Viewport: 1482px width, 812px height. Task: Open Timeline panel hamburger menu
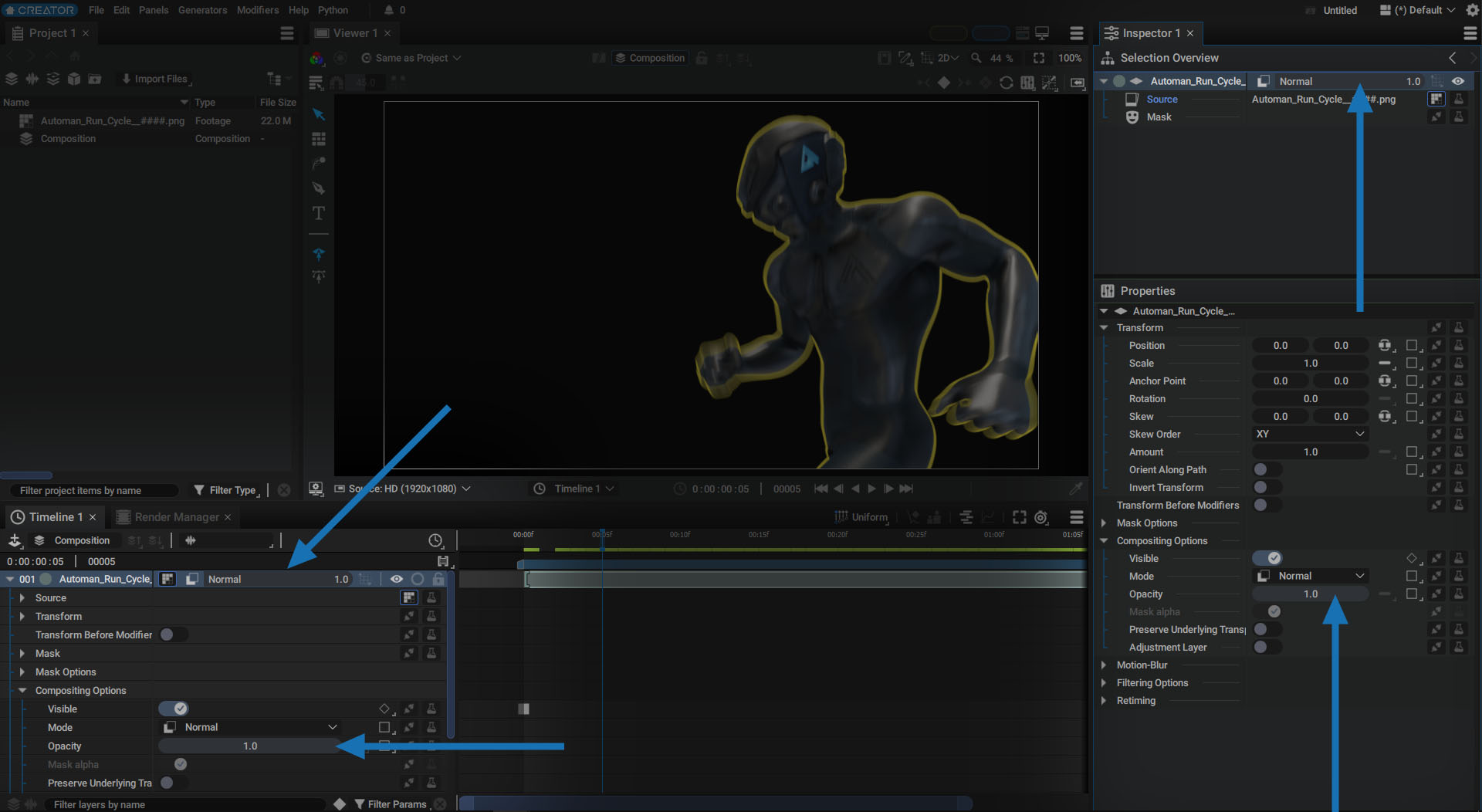(1077, 517)
